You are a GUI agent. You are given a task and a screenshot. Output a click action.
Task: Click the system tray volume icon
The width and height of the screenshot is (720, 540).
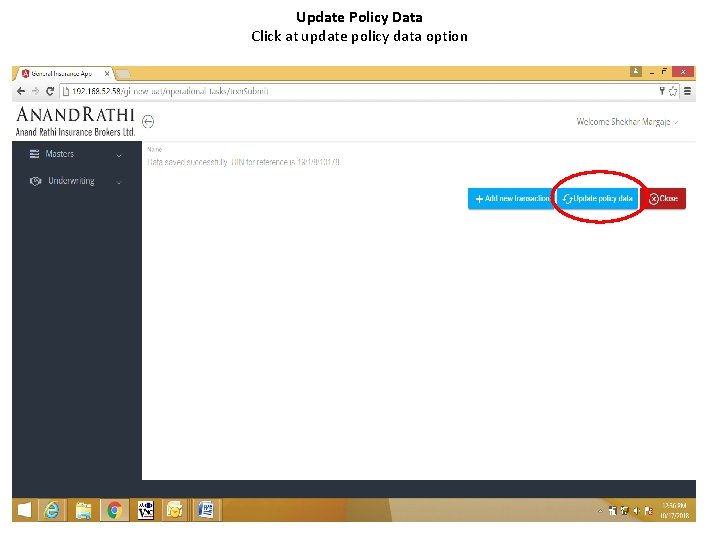[x=636, y=511]
